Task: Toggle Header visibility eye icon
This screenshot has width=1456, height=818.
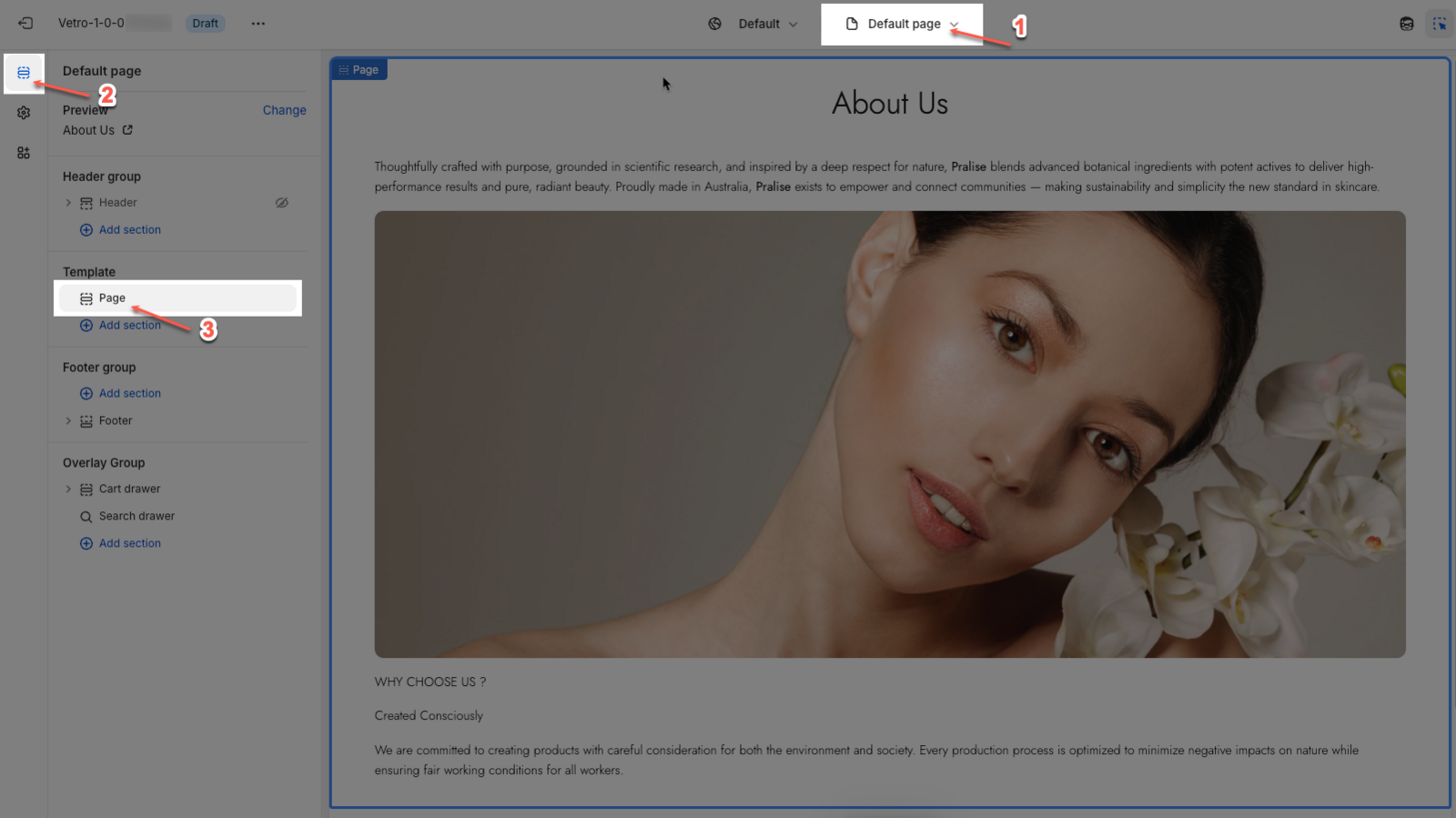Action: (x=282, y=203)
